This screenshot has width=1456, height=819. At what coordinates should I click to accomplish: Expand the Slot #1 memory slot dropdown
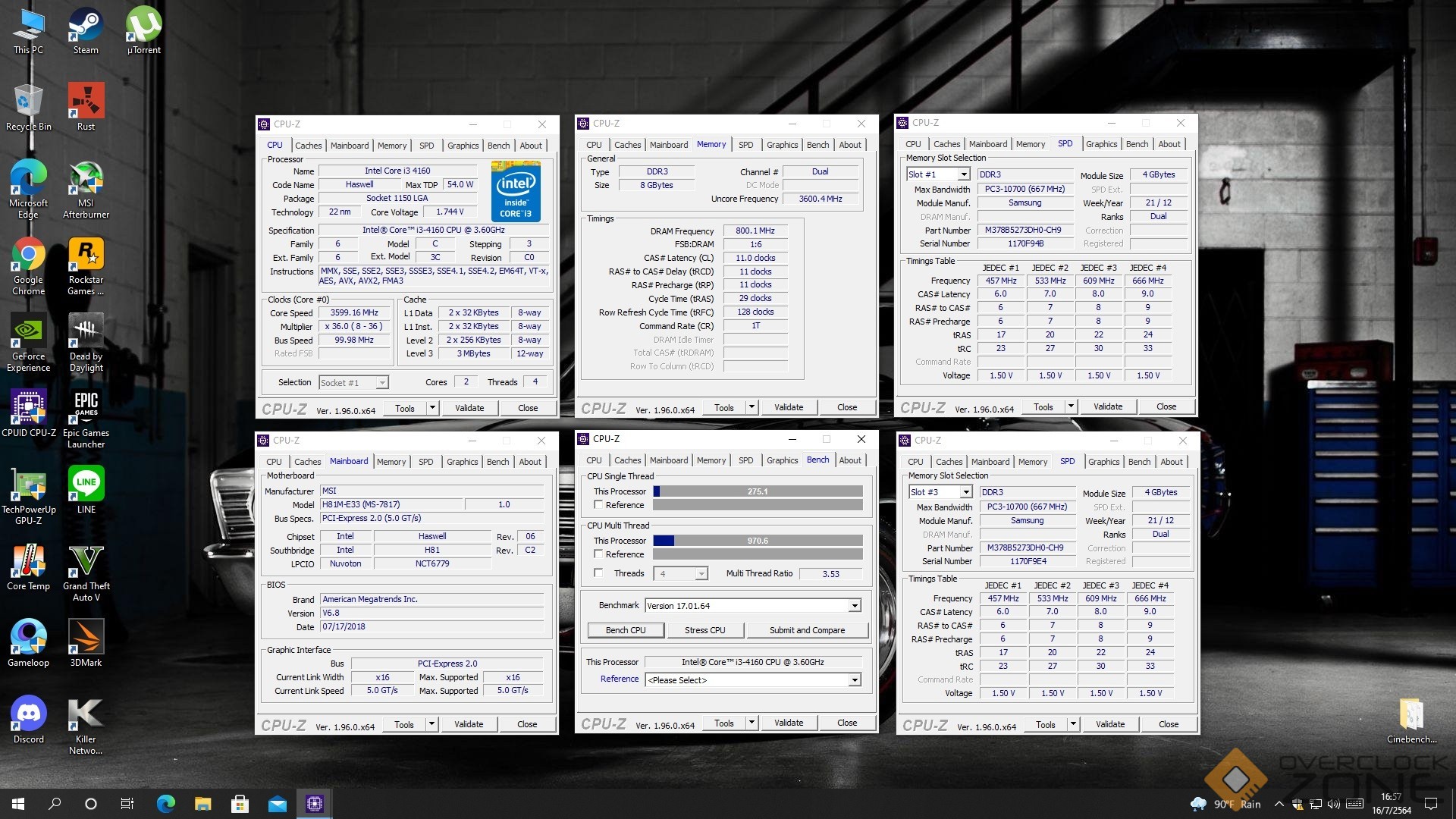[964, 174]
